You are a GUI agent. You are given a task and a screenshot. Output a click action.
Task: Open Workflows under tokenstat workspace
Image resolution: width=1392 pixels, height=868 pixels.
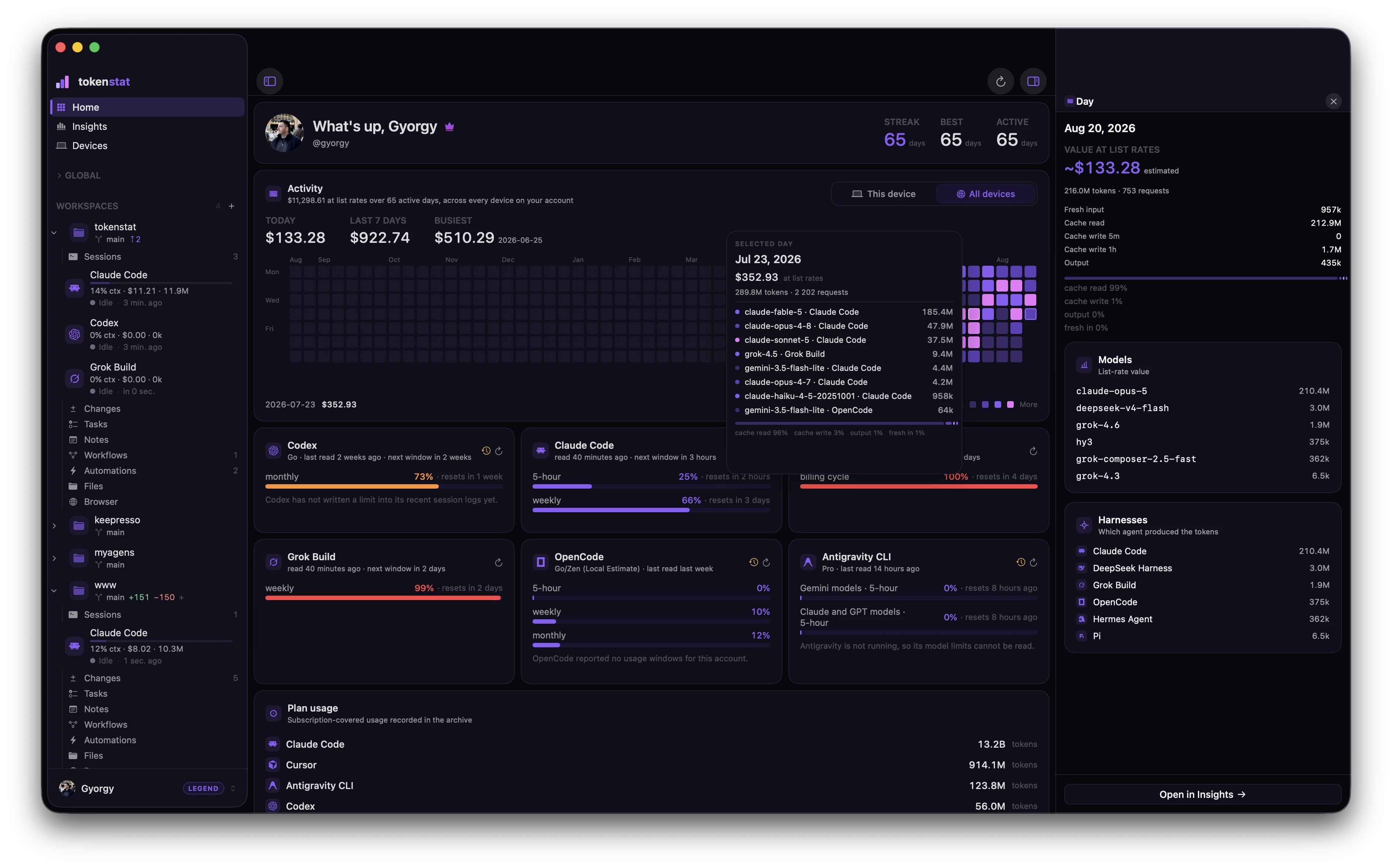click(x=153, y=455)
